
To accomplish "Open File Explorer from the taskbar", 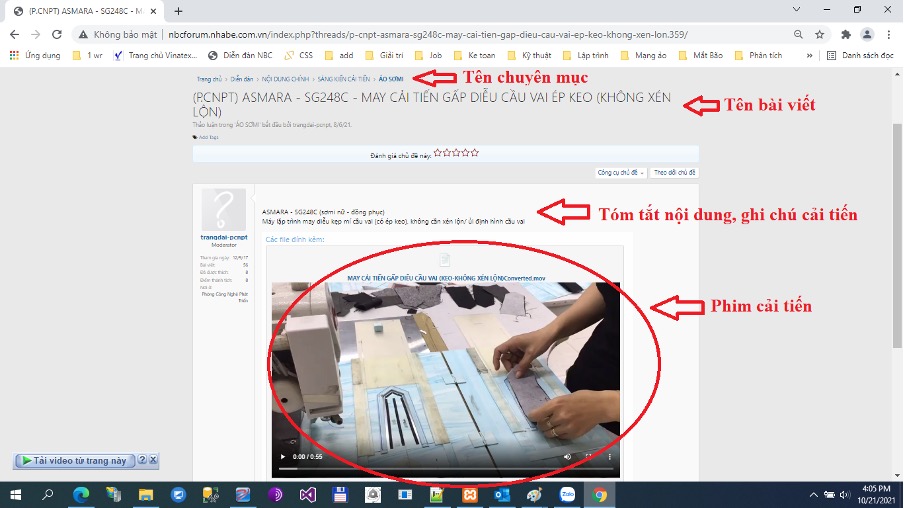I will (146, 495).
